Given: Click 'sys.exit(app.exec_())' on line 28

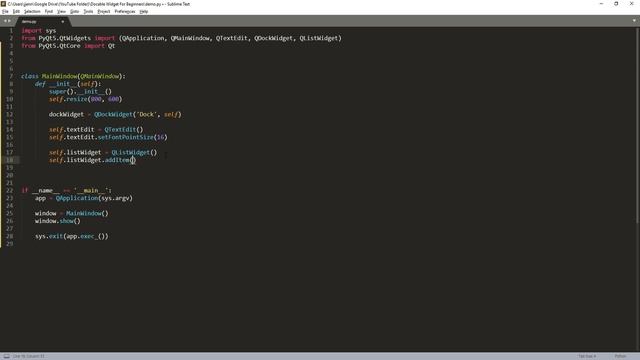Looking at the screenshot, I should 71,236.
